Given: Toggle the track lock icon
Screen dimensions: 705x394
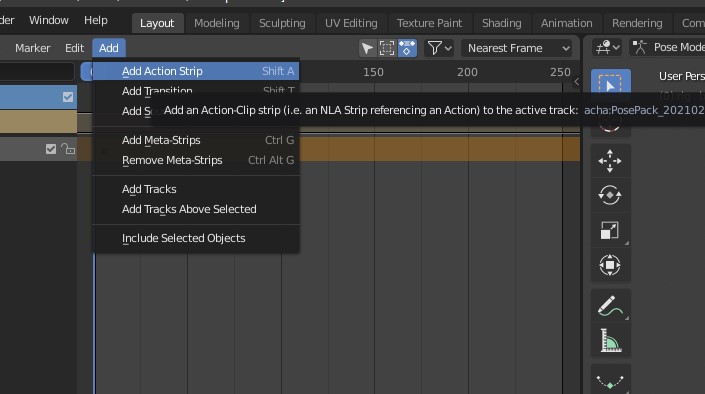Looking at the screenshot, I should tap(68, 149).
